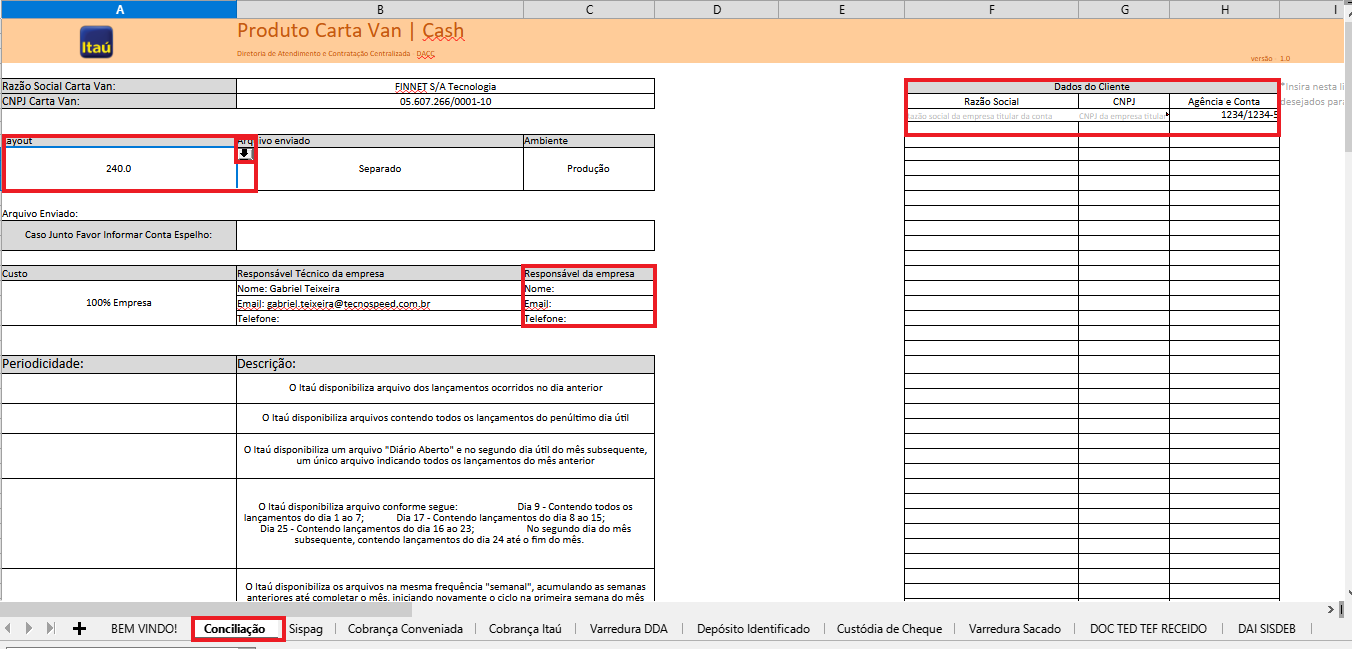Click the 'Agência e Conta' column heading

pyautogui.click(x=1224, y=101)
